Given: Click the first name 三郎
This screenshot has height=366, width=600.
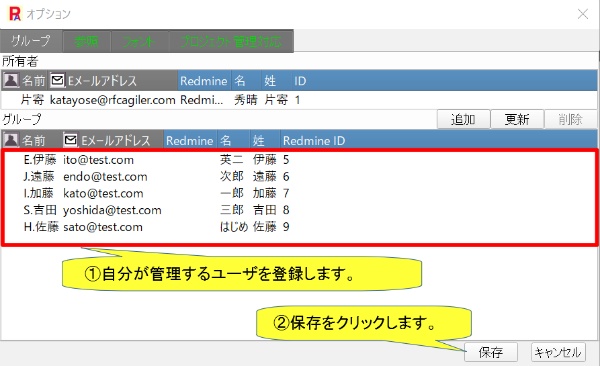Looking at the screenshot, I should tap(232, 210).
